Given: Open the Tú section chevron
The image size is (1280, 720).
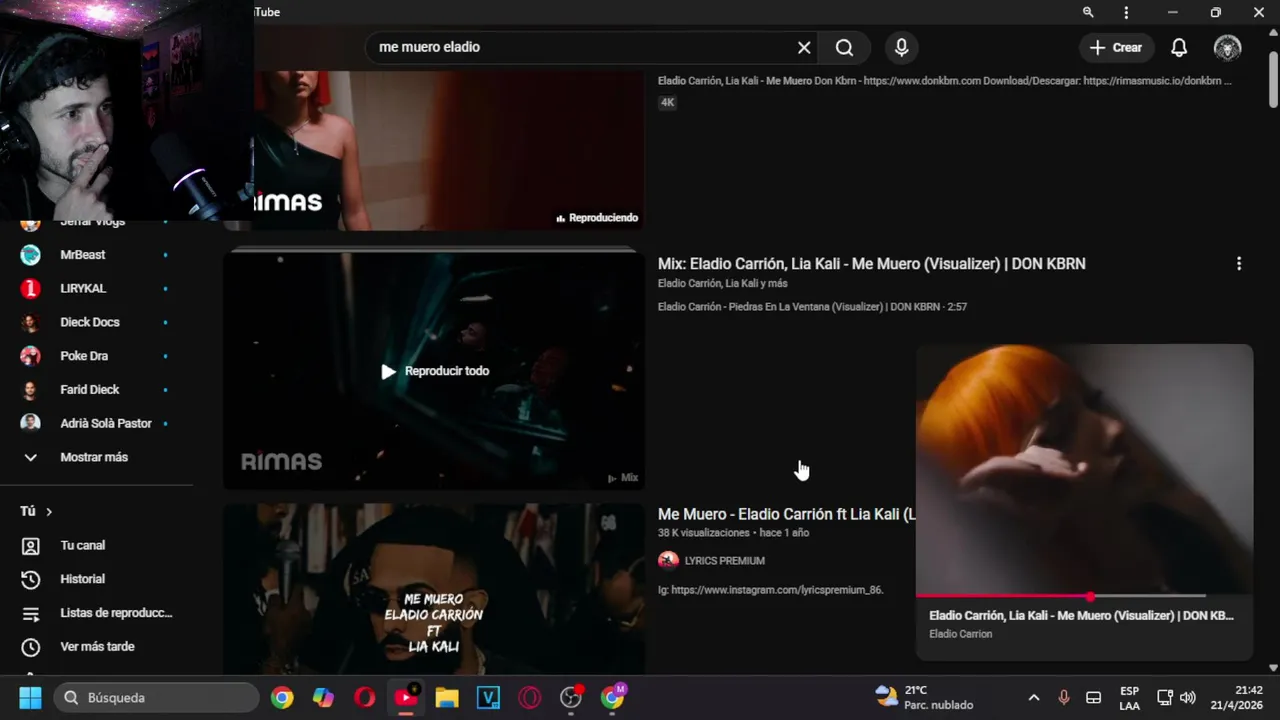Looking at the screenshot, I should click(x=49, y=512).
